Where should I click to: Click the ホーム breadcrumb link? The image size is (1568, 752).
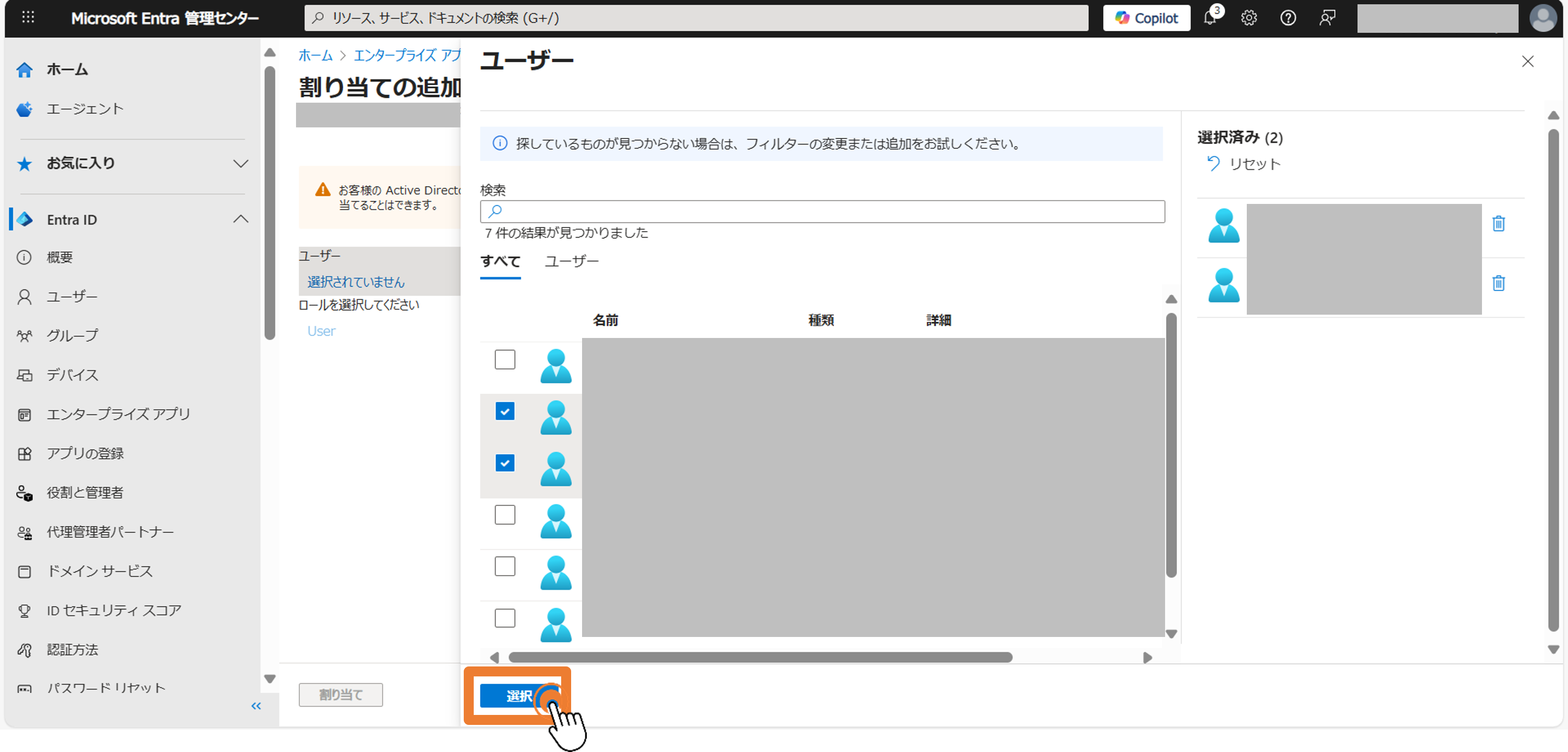coord(316,56)
